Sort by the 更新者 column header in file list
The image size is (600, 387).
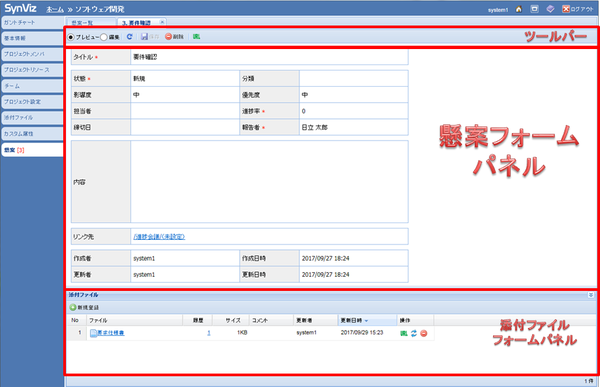click(316, 320)
